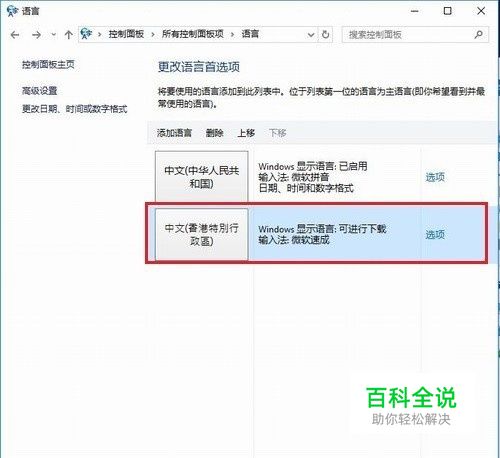The height and width of the screenshot is (458, 500).
Task: Close the 语言 window
Action: point(481,11)
